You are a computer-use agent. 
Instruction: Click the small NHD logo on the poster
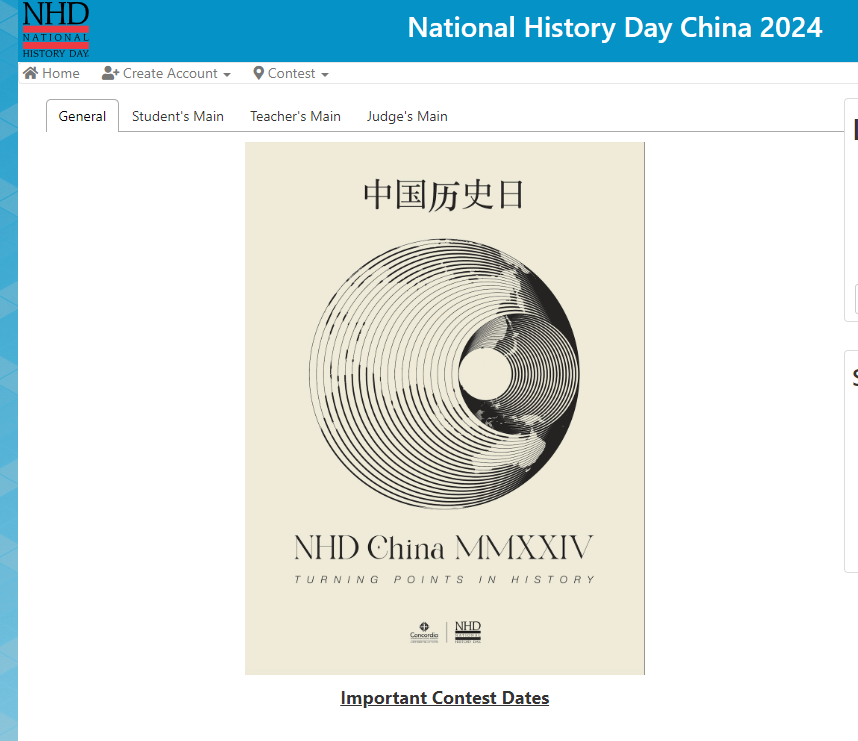(x=468, y=632)
